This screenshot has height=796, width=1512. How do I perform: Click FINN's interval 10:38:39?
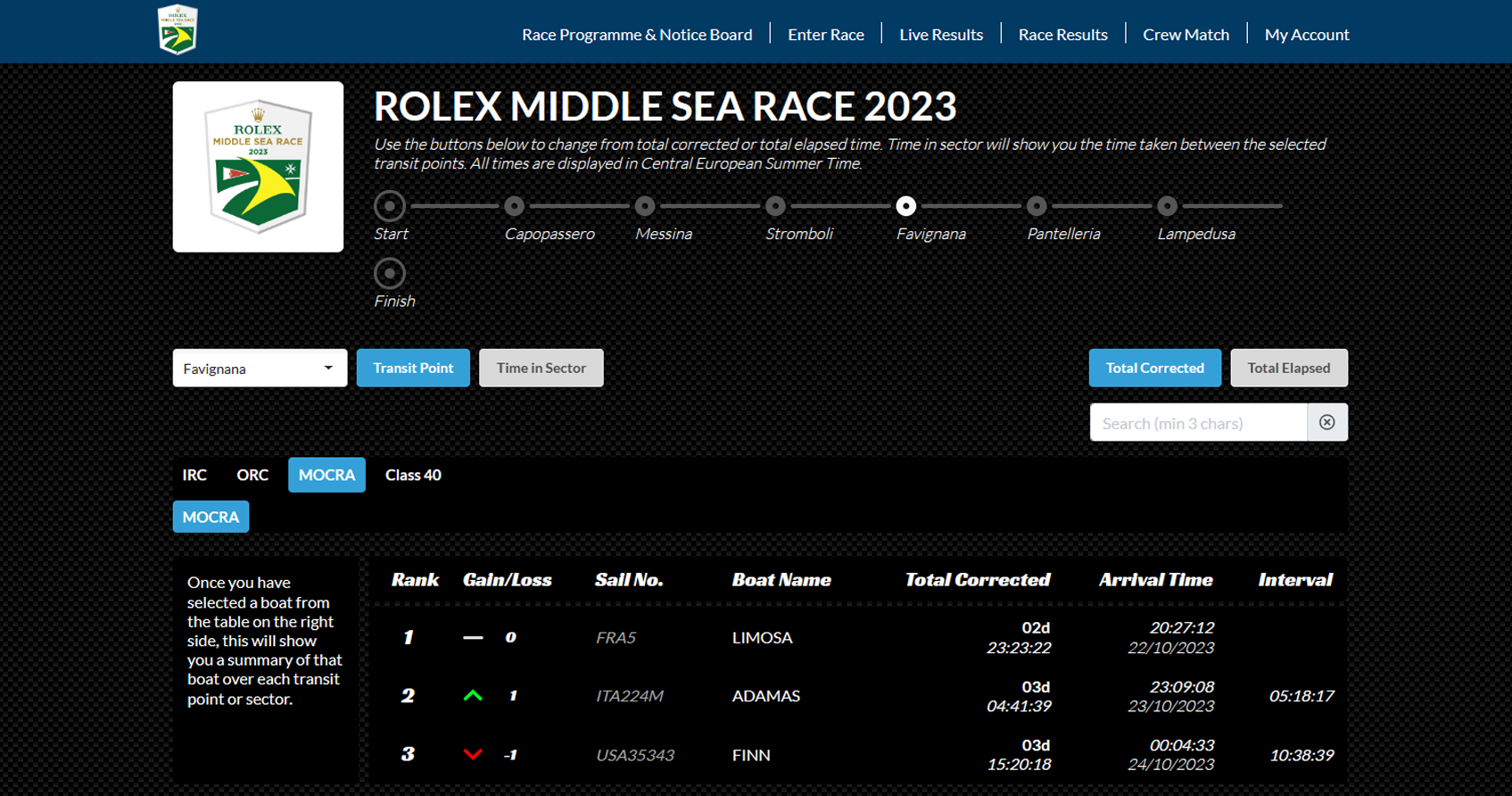coord(1301,755)
